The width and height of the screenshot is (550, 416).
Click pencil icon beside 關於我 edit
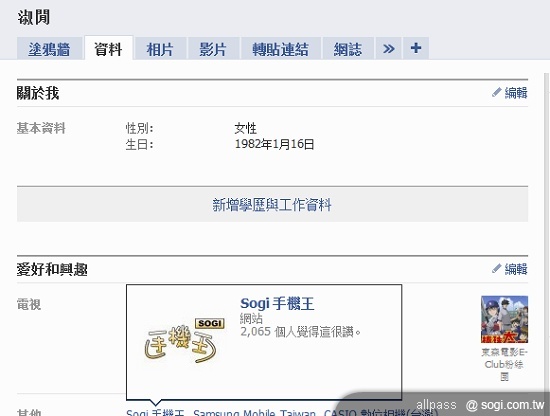pos(496,93)
